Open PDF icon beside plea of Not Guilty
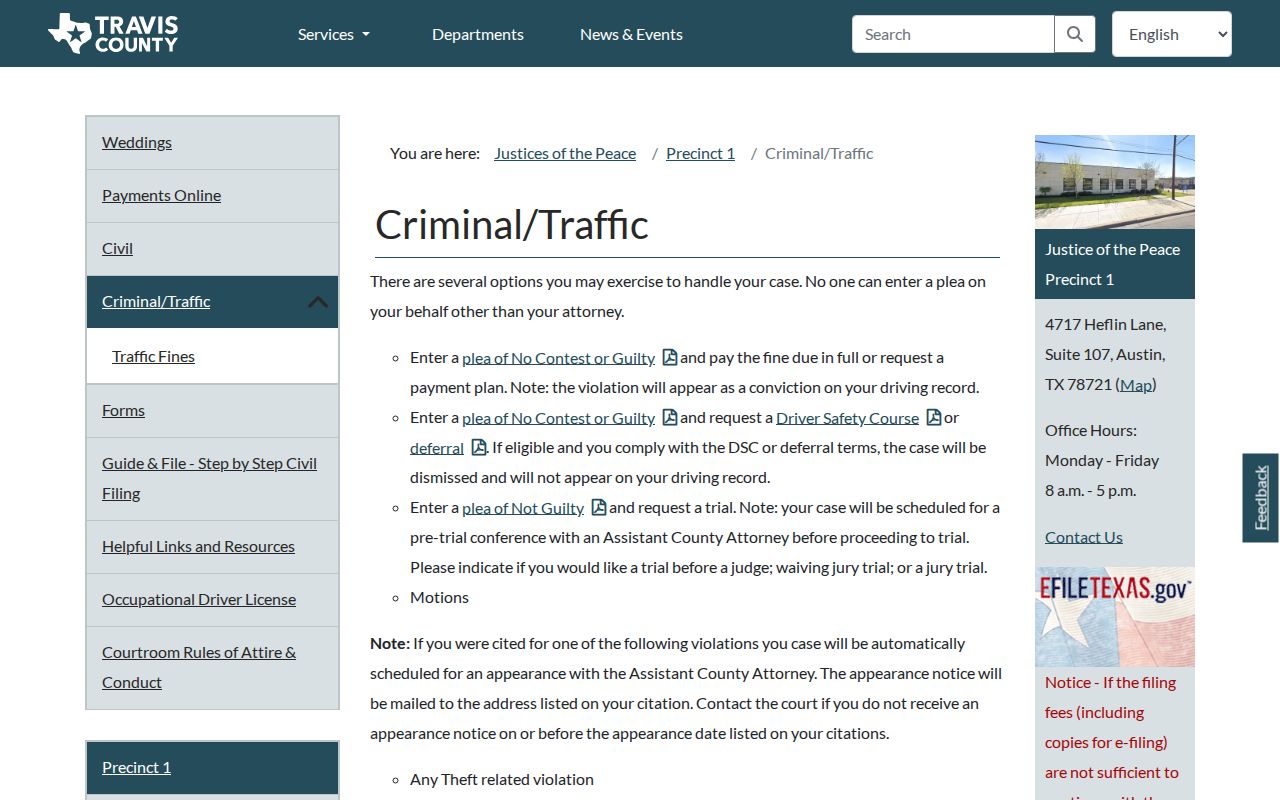The image size is (1280, 800). 599,507
